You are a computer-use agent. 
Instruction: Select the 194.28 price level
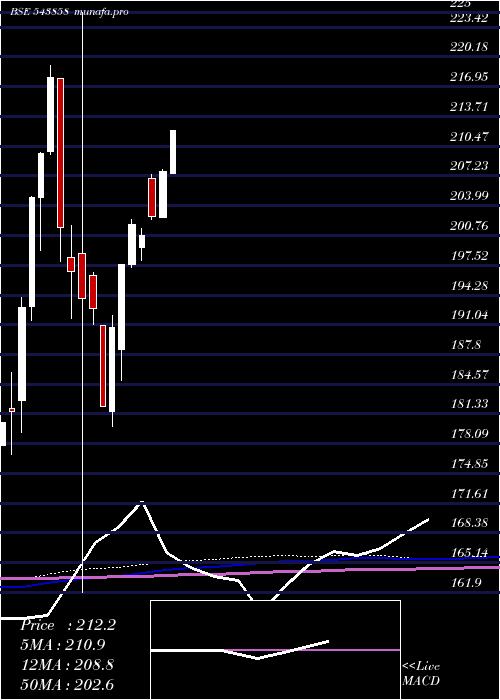pos(469,285)
